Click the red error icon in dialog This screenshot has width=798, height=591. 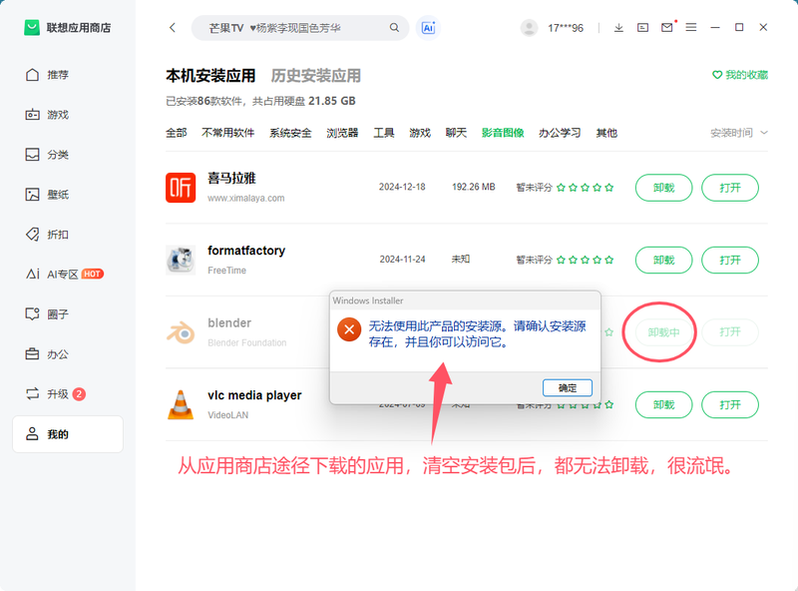tap(349, 330)
